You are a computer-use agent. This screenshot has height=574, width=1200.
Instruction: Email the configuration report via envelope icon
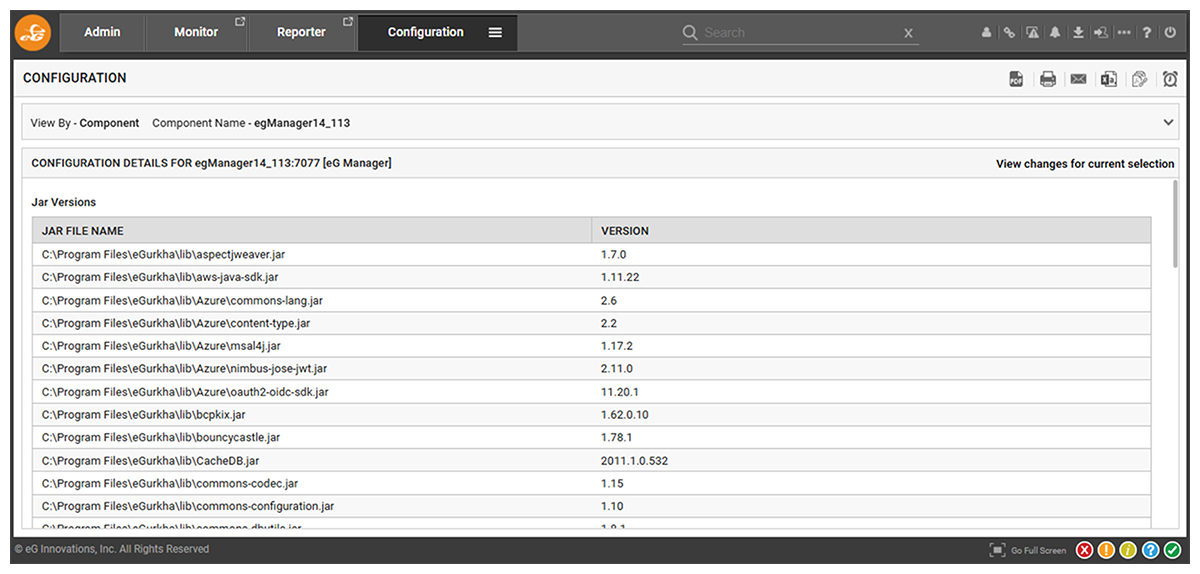click(1078, 79)
